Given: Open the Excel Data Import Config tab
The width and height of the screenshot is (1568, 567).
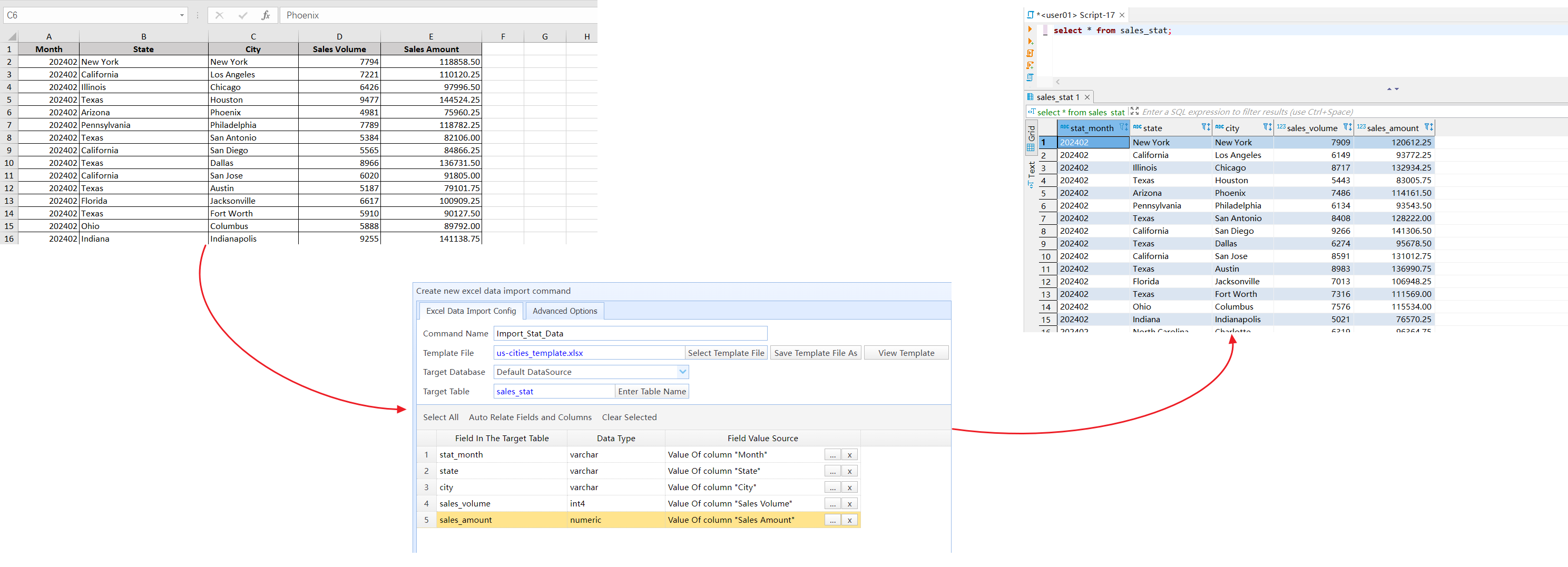Looking at the screenshot, I should coord(471,311).
